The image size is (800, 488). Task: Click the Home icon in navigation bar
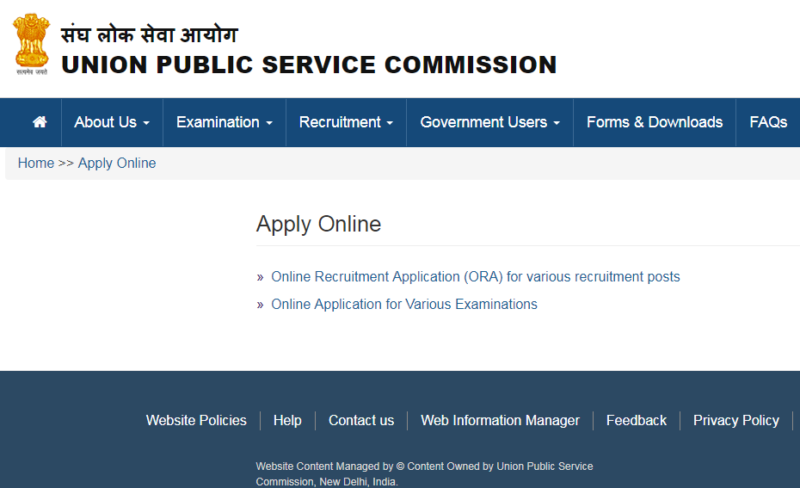(x=40, y=122)
